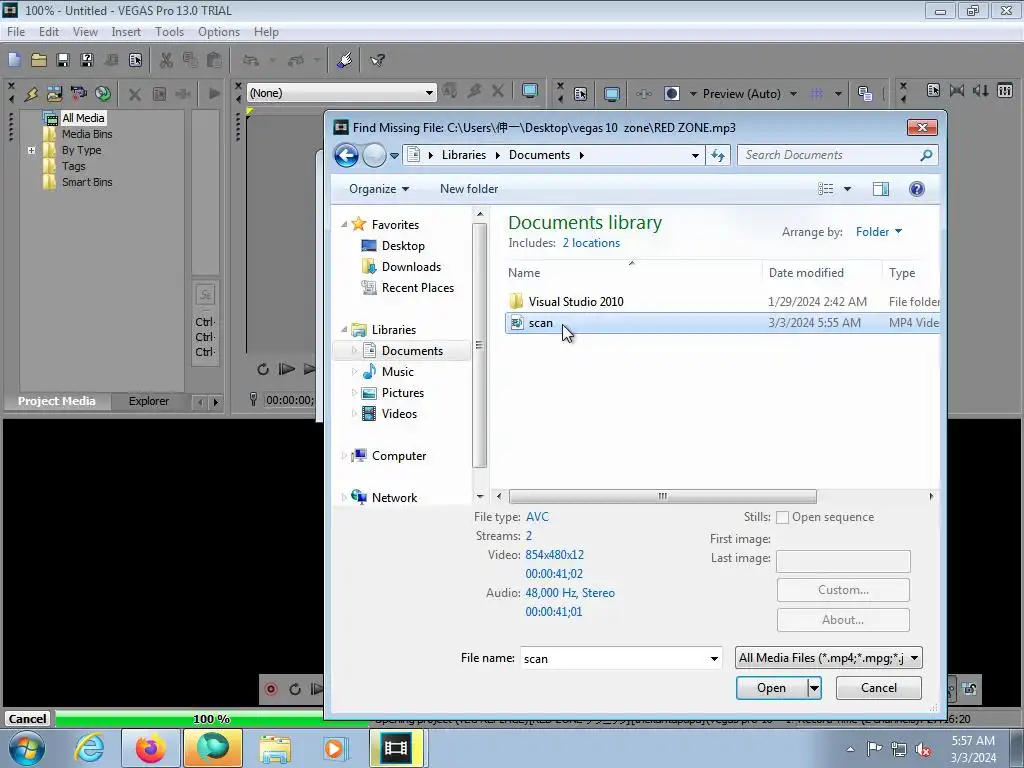Screen dimensions: 1024x768
Task: Open the Edit menu
Action: point(49,32)
